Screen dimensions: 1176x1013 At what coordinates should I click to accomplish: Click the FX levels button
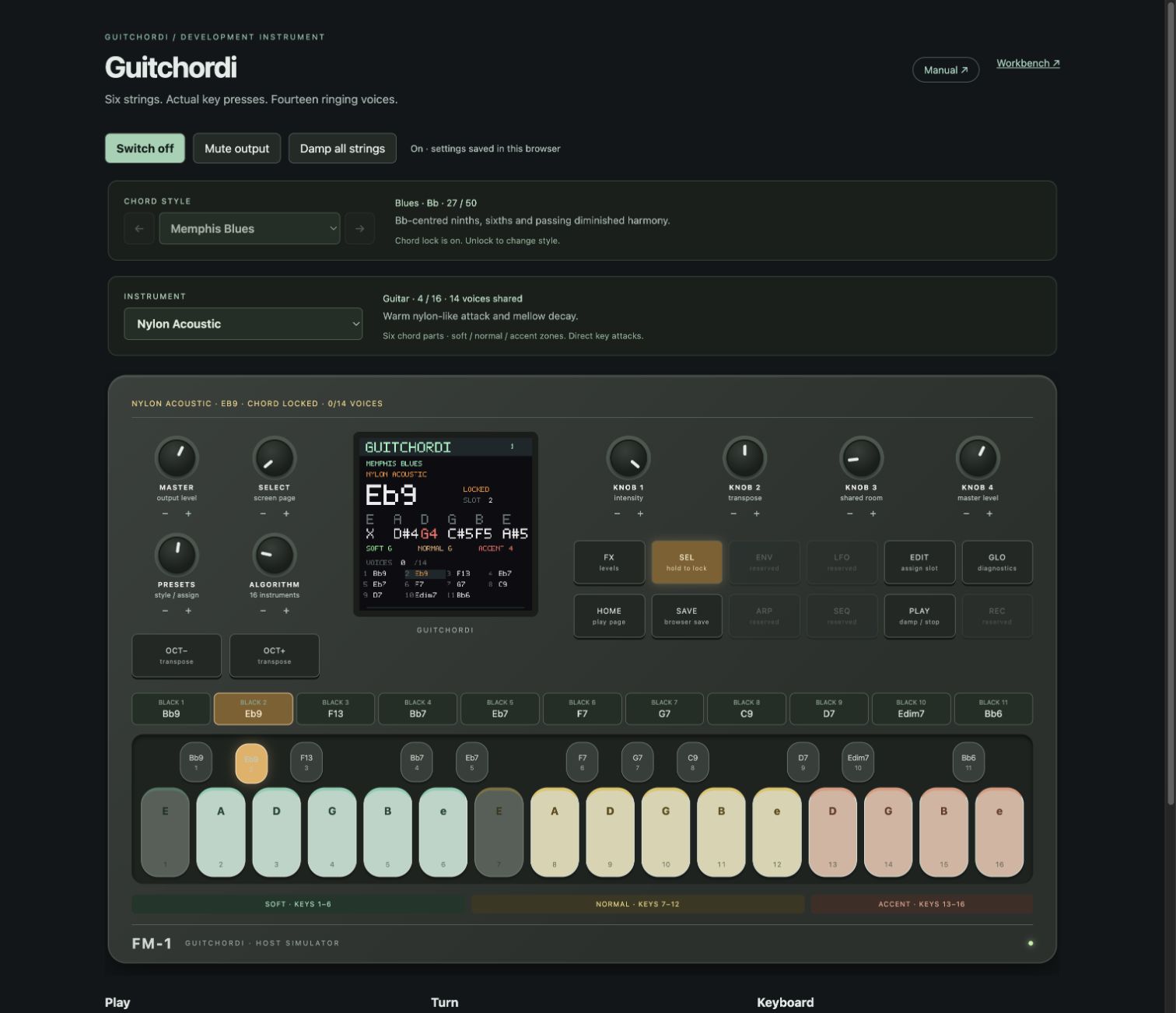[609, 562]
